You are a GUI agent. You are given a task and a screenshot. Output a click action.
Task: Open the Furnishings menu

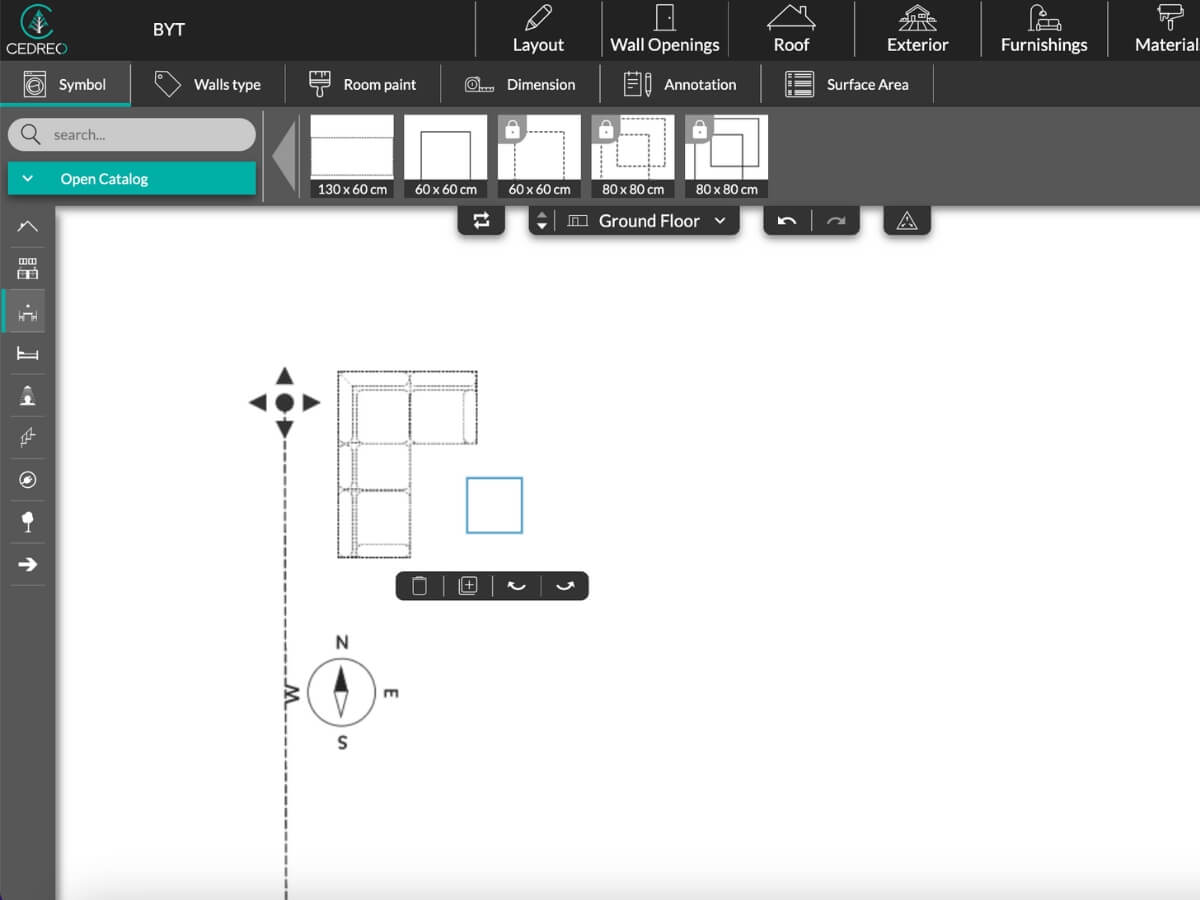coord(1043,30)
